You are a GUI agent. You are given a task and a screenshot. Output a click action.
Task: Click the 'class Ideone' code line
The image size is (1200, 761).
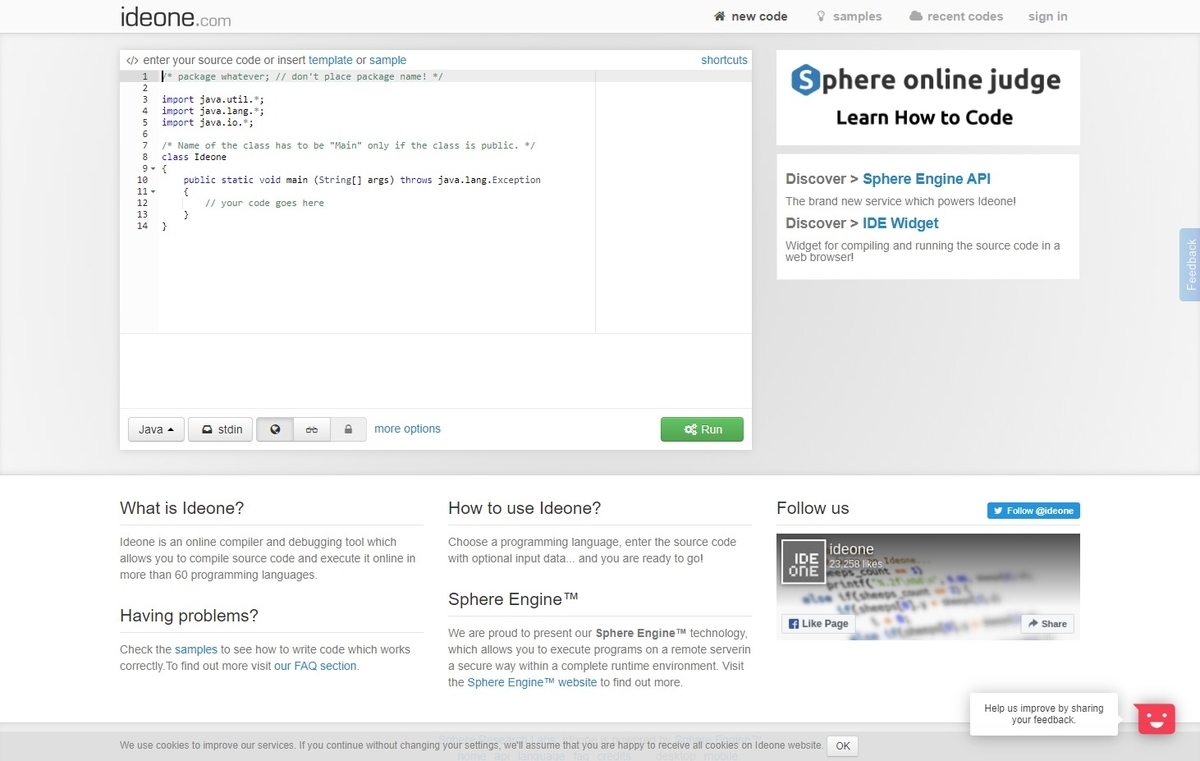[194, 157]
